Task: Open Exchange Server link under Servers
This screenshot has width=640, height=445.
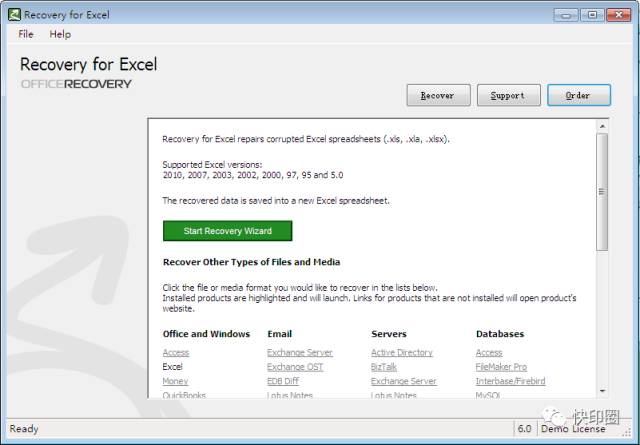Action: point(404,381)
